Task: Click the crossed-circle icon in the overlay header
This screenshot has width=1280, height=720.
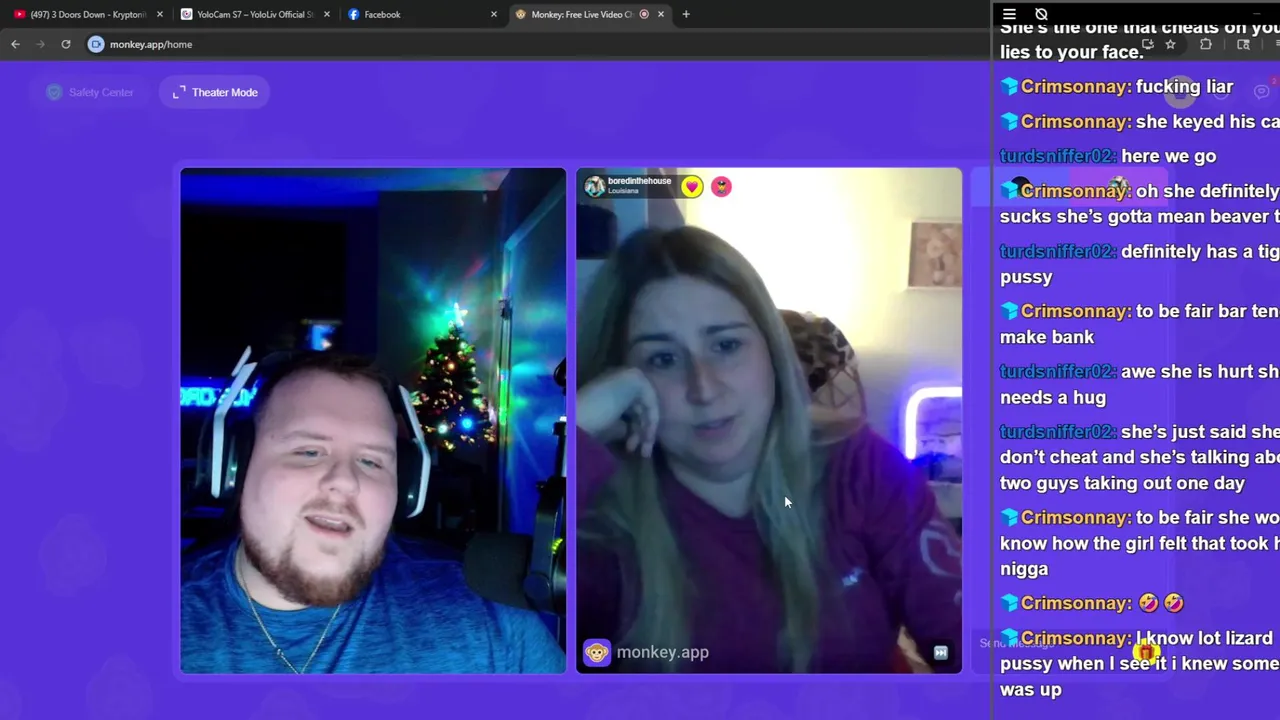Action: tap(1041, 14)
